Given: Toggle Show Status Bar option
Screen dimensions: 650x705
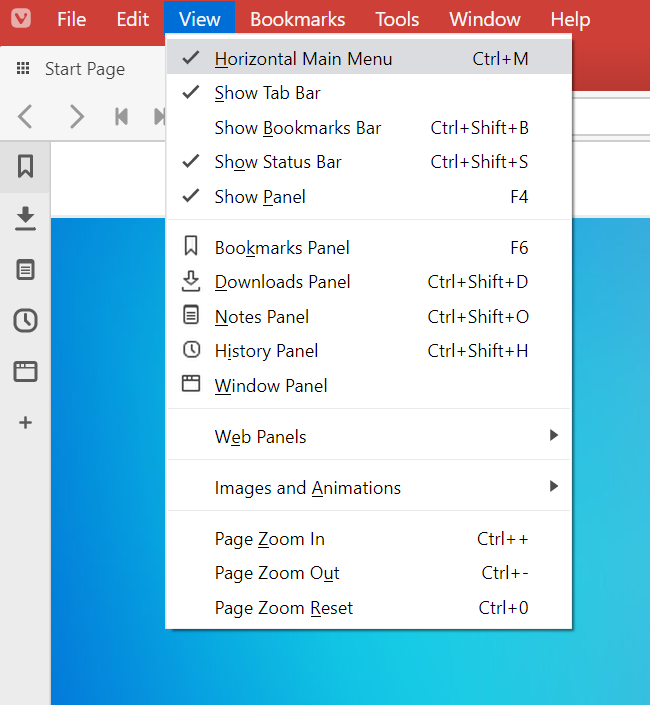Looking at the screenshot, I should pyautogui.click(x=369, y=162).
